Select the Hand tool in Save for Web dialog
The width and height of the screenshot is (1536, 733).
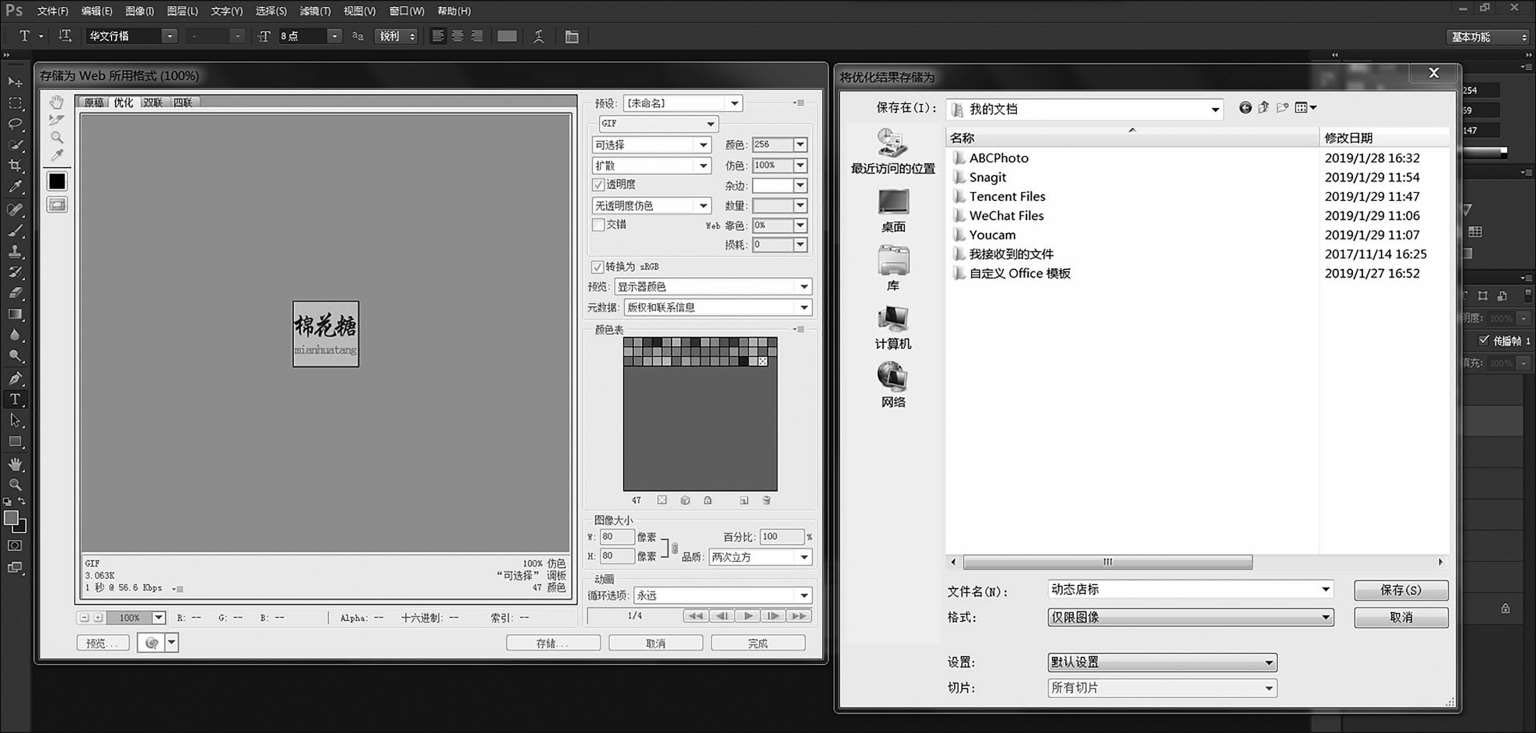point(57,102)
